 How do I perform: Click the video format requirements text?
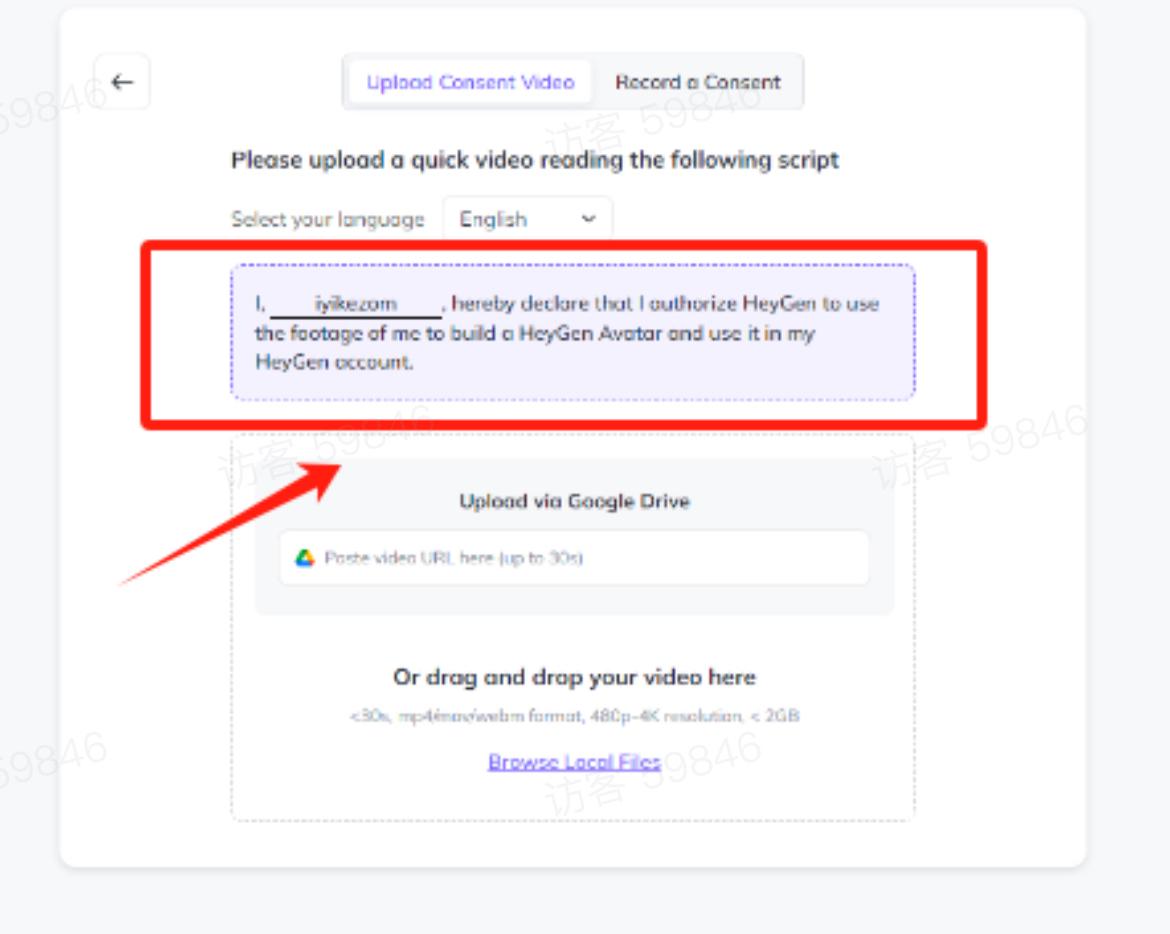click(574, 716)
